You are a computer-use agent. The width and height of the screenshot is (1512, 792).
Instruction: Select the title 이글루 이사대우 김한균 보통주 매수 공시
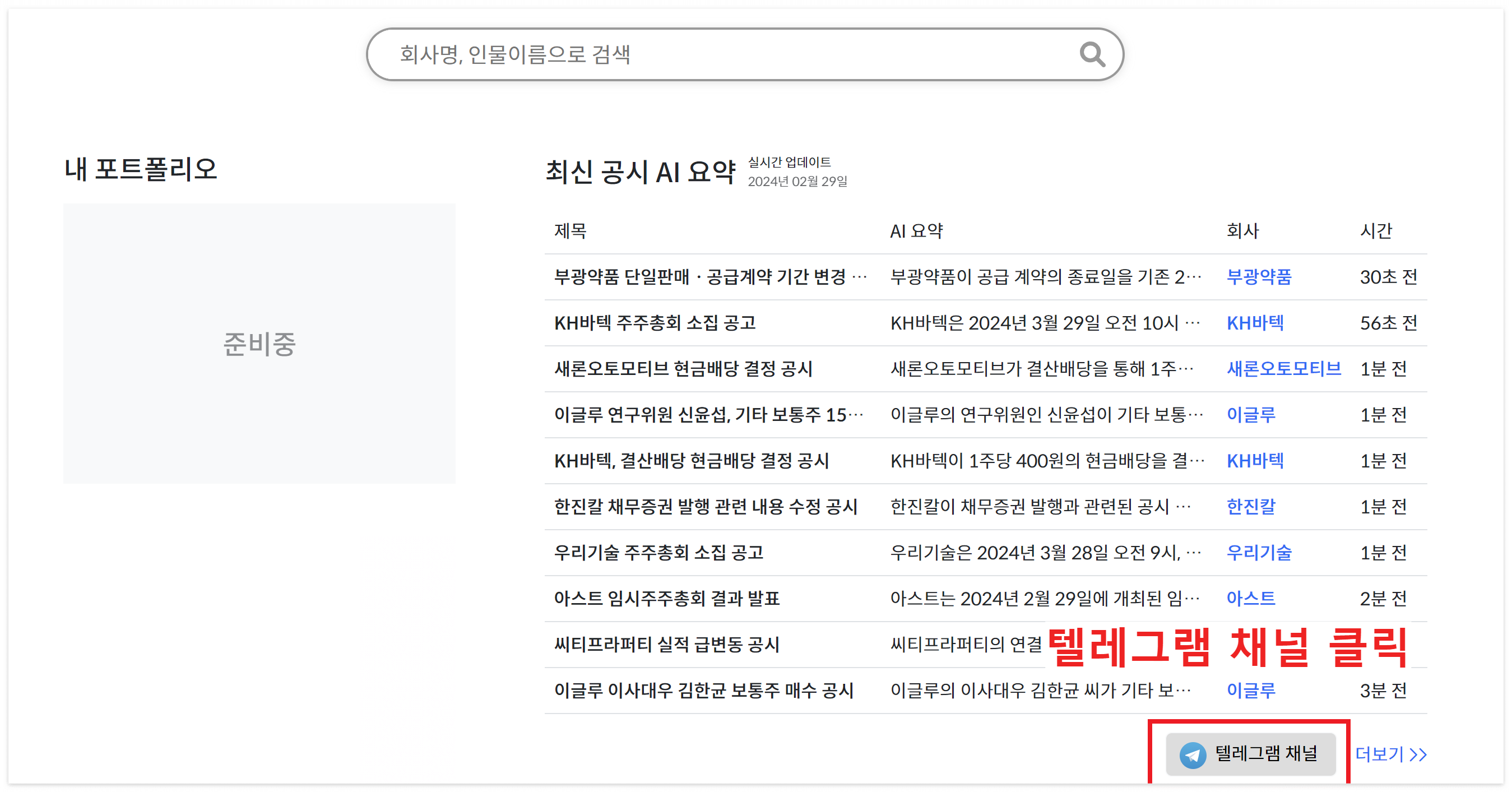704,691
